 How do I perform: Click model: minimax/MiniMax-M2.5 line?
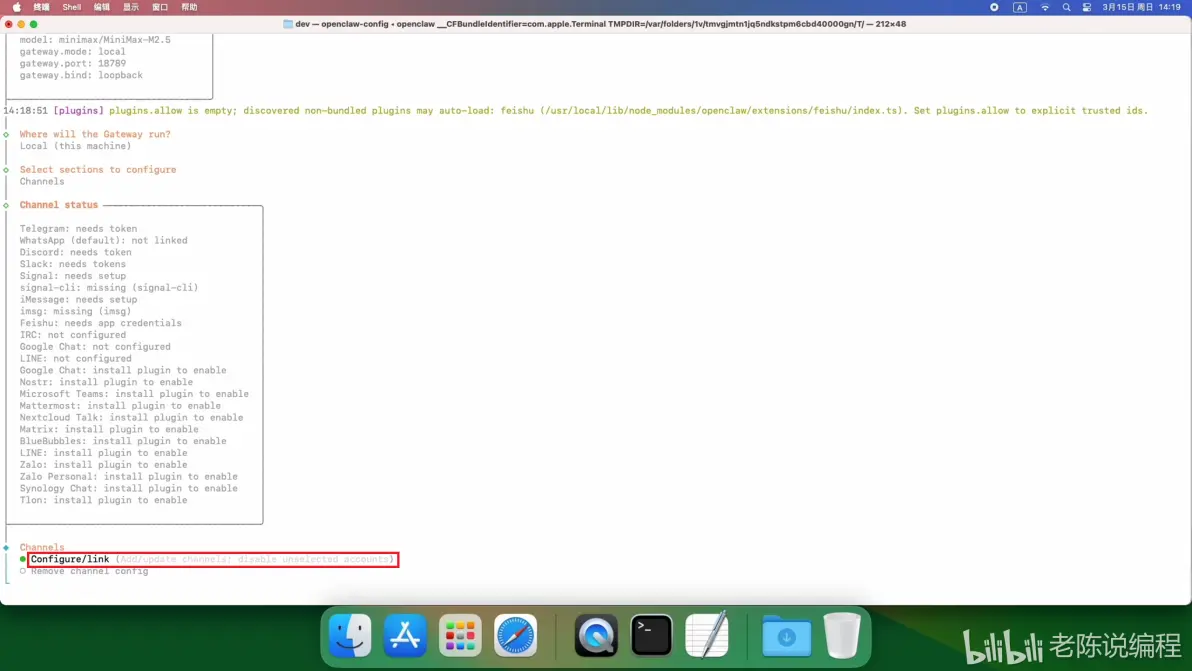click(x=95, y=40)
